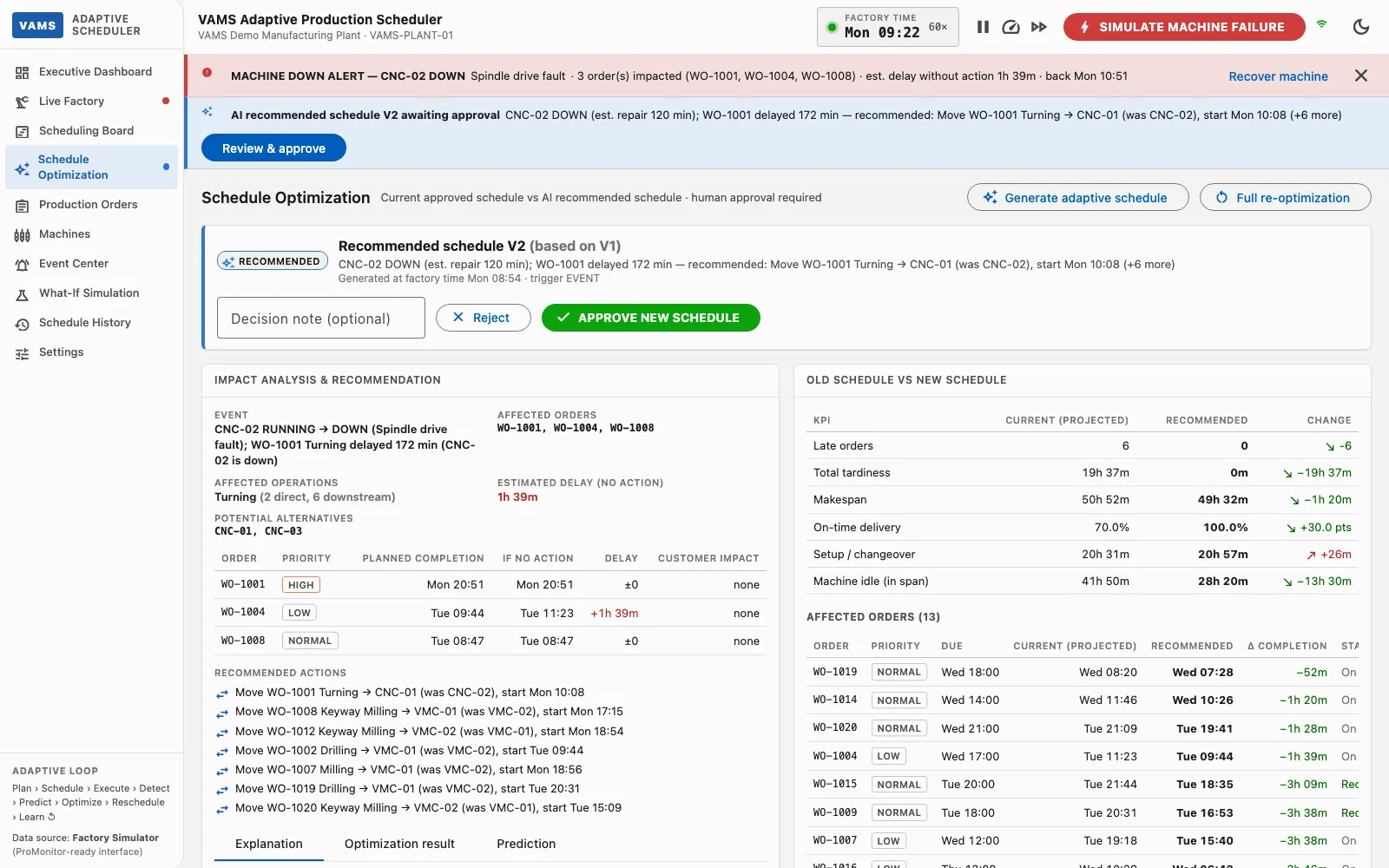The height and width of the screenshot is (868, 1389).
Task: Click action Move WO-1001 Turning to CNC-01
Action: click(x=410, y=693)
